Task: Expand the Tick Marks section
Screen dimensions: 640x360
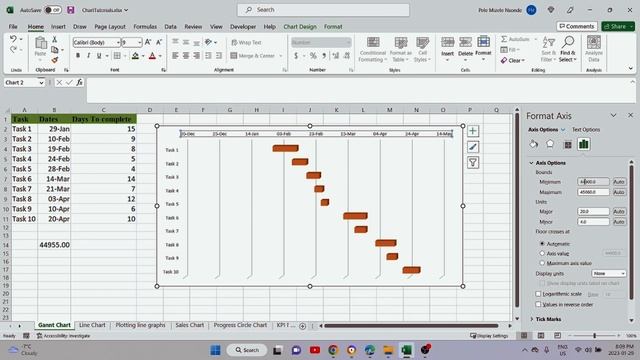Action: tap(531, 319)
